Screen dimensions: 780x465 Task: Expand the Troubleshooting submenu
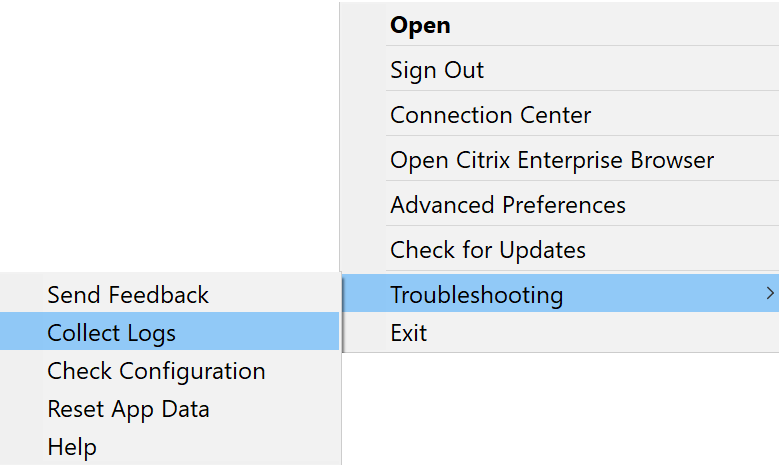[476, 295]
